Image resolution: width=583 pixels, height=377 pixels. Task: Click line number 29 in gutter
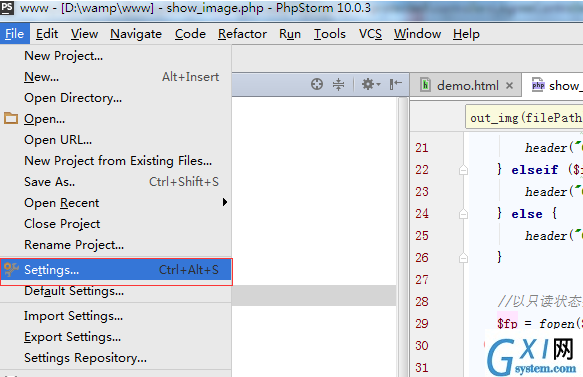coord(422,323)
